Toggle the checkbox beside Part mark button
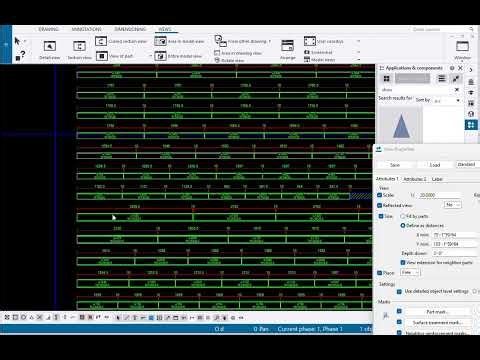 (x=399, y=311)
